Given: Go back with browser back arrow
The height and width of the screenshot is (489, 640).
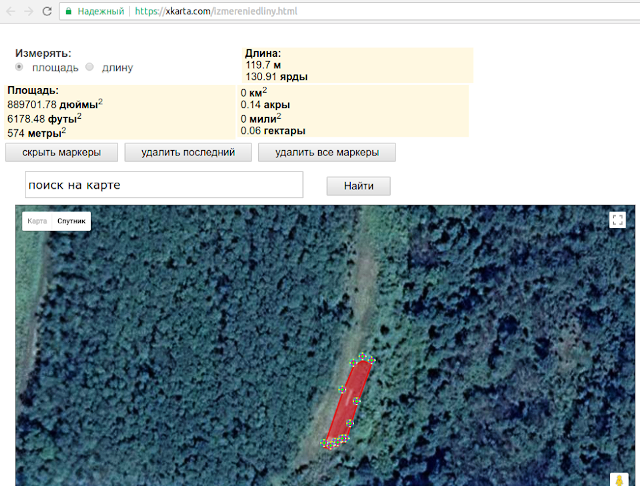Looking at the screenshot, I should click(11, 11).
